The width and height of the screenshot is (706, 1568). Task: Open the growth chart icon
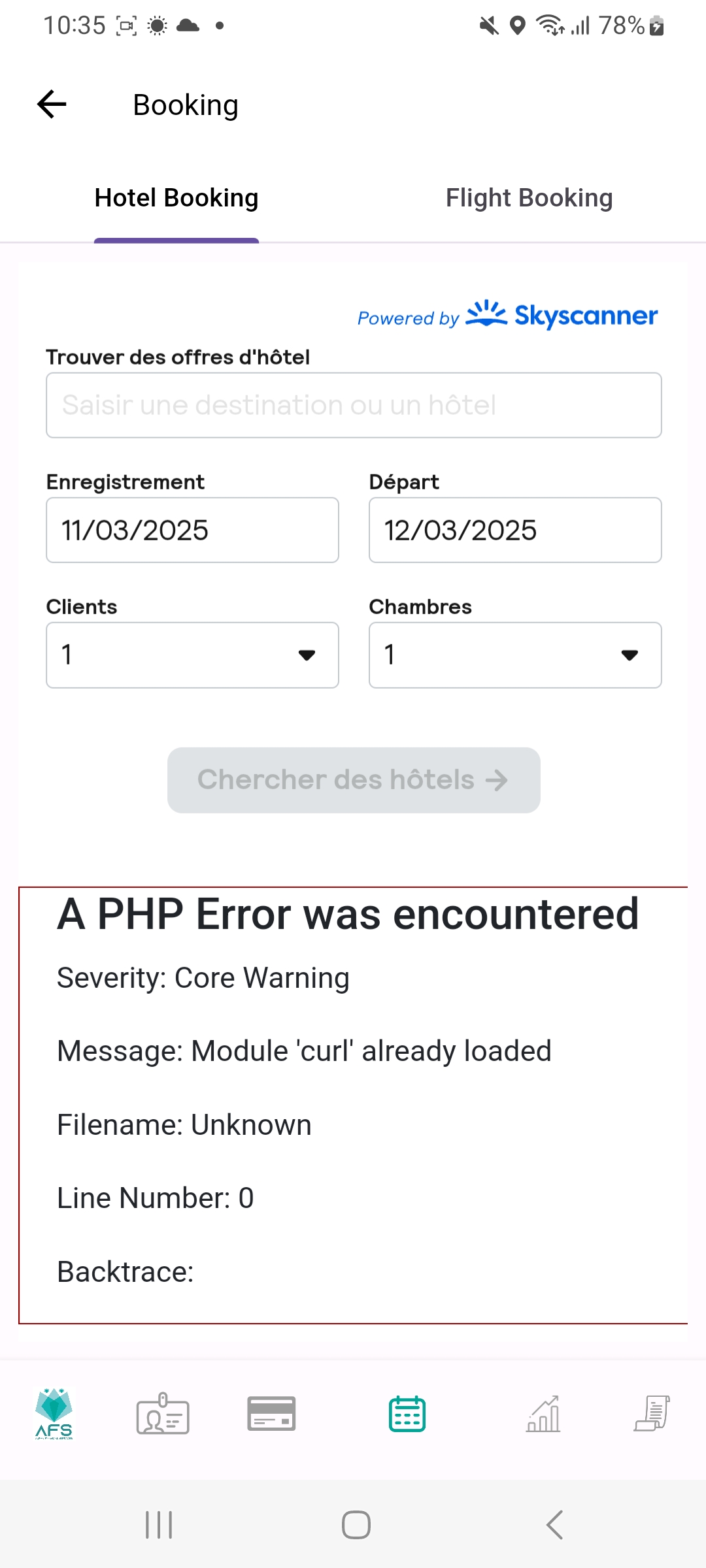543,1414
